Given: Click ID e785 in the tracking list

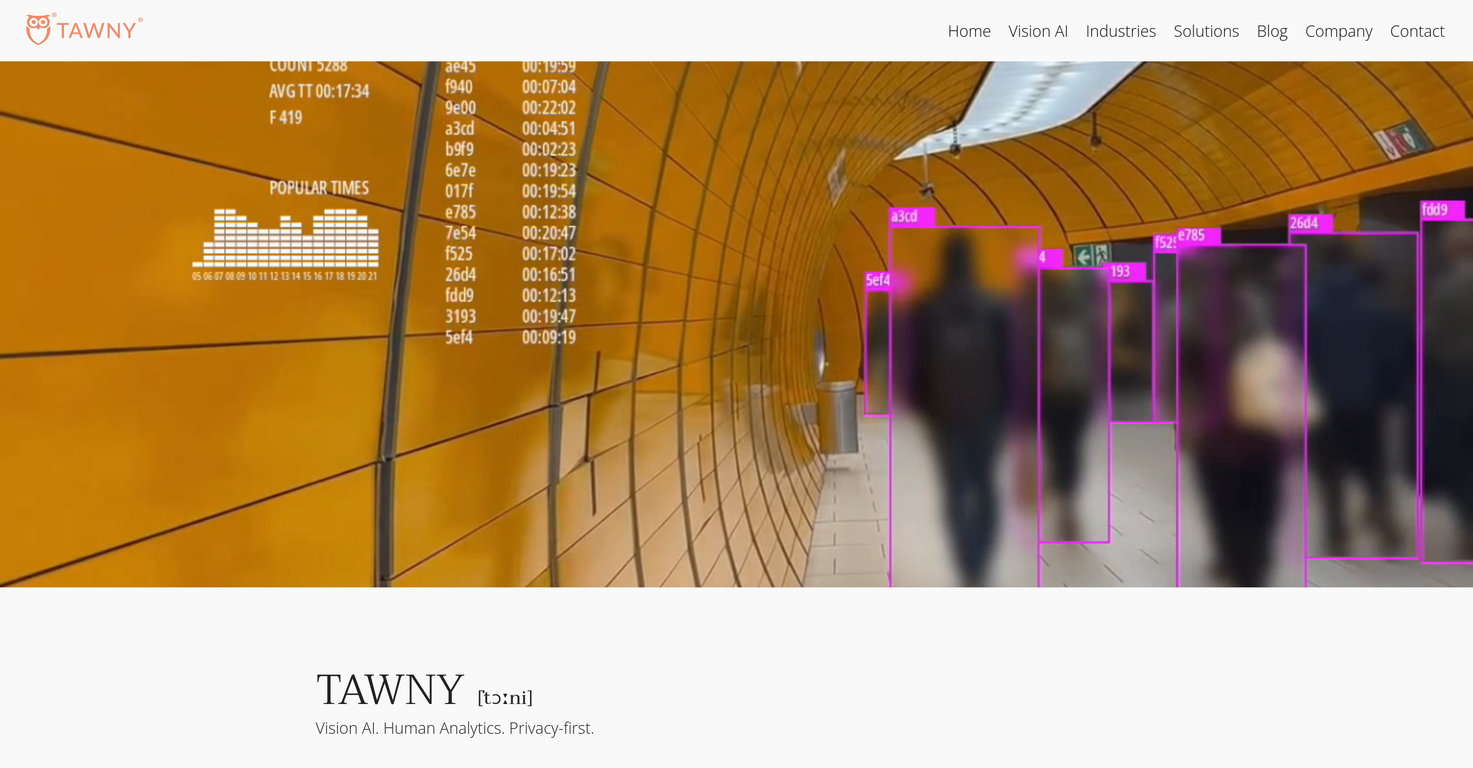Looking at the screenshot, I should pos(463,212).
